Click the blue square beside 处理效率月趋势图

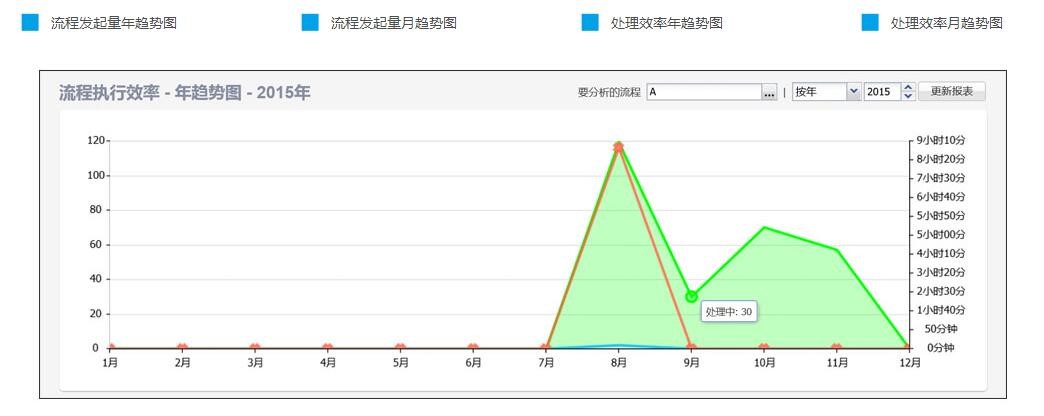(870, 23)
